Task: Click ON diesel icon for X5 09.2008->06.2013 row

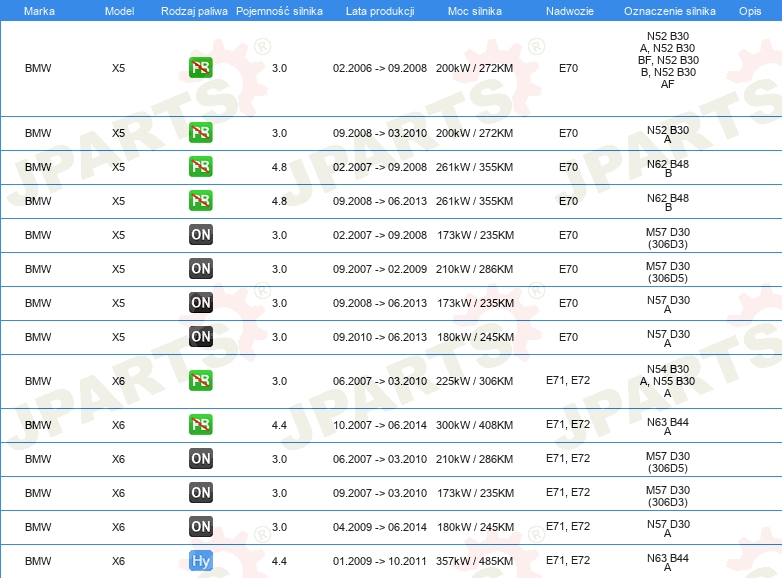Action: click(200, 302)
